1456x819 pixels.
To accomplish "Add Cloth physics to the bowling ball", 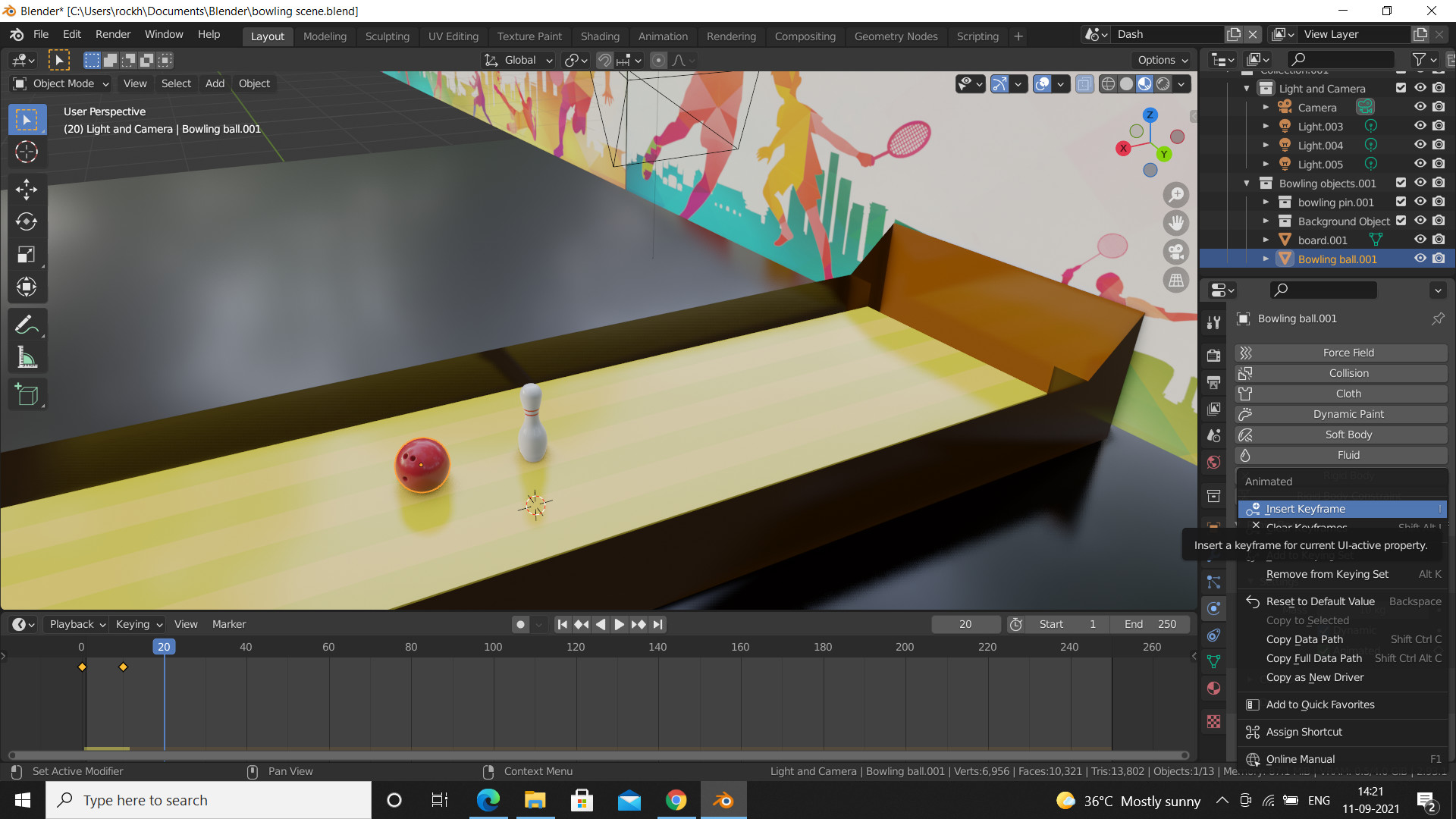I will click(x=1348, y=393).
